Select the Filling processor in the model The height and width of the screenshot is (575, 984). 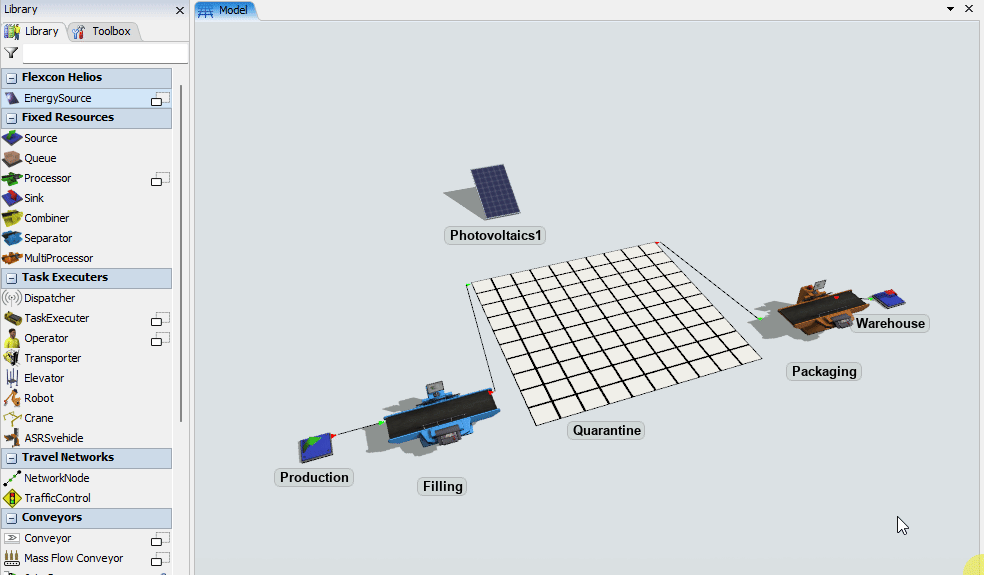point(441,416)
